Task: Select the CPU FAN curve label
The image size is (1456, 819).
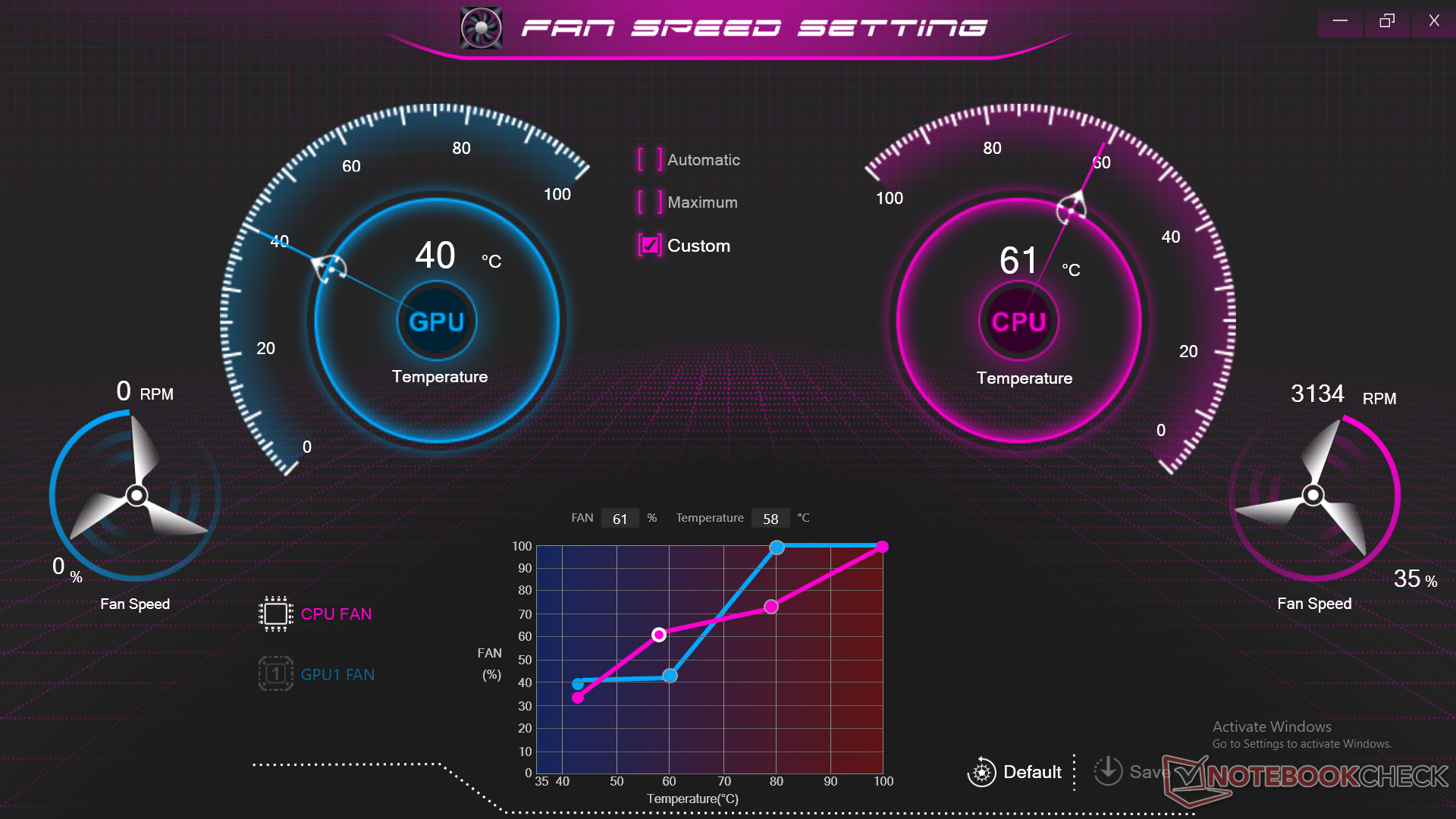Action: click(336, 614)
